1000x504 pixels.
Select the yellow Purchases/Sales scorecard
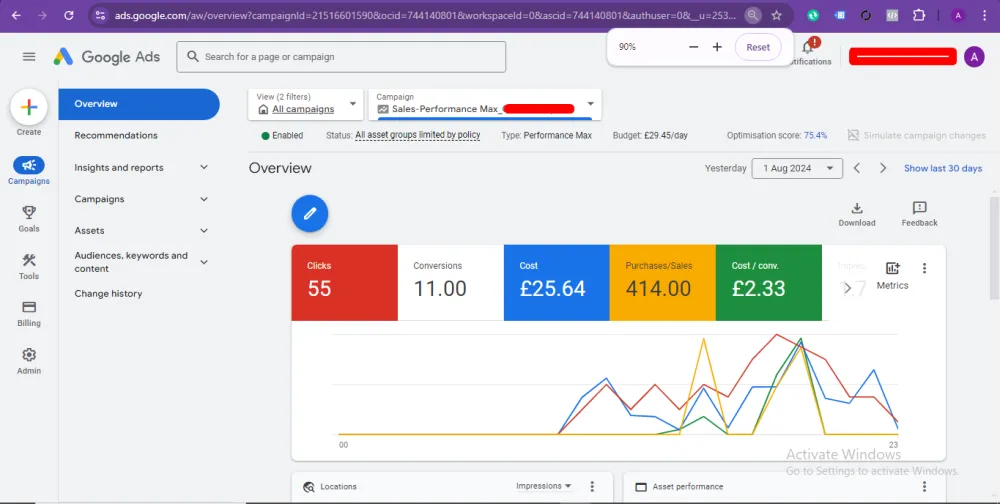click(662, 283)
